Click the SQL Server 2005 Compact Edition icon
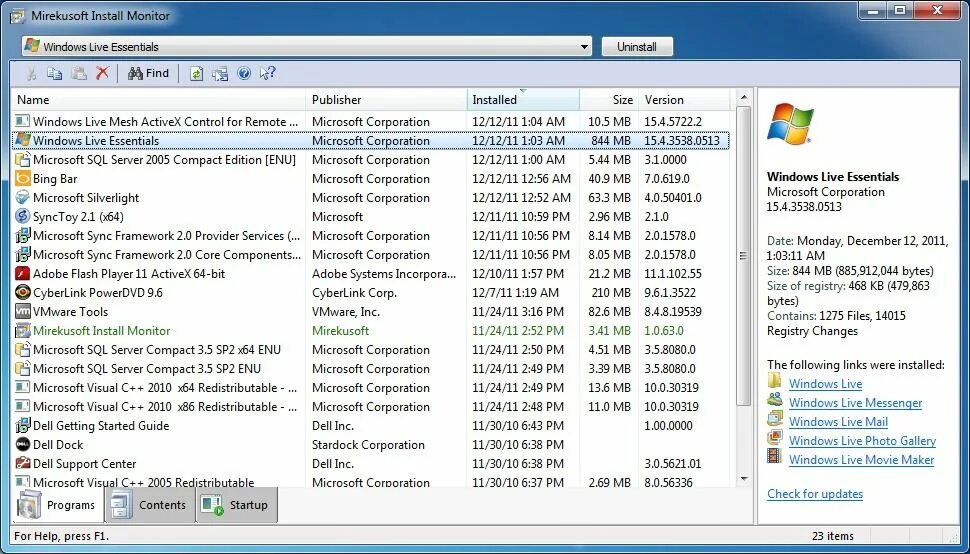The height and width of the screenshot is (554, 970). pos(23,160)
